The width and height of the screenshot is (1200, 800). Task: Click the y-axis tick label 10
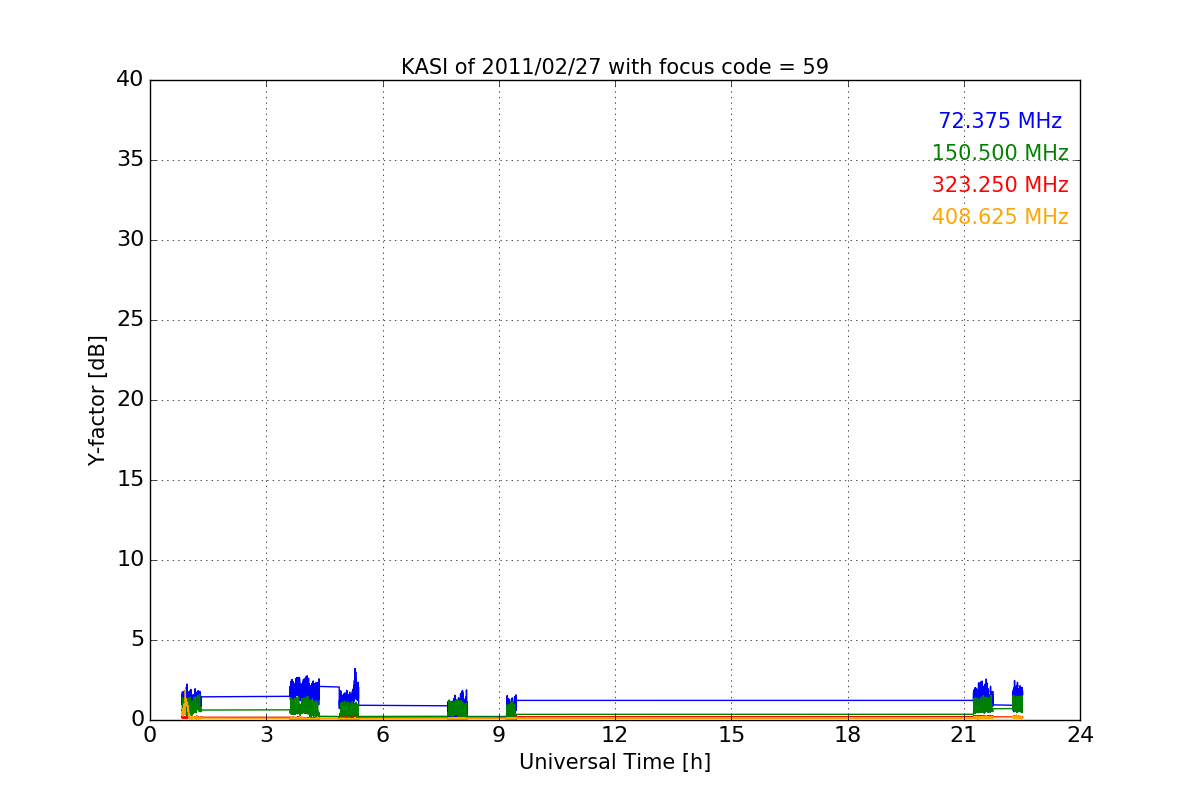pos(130,560)
